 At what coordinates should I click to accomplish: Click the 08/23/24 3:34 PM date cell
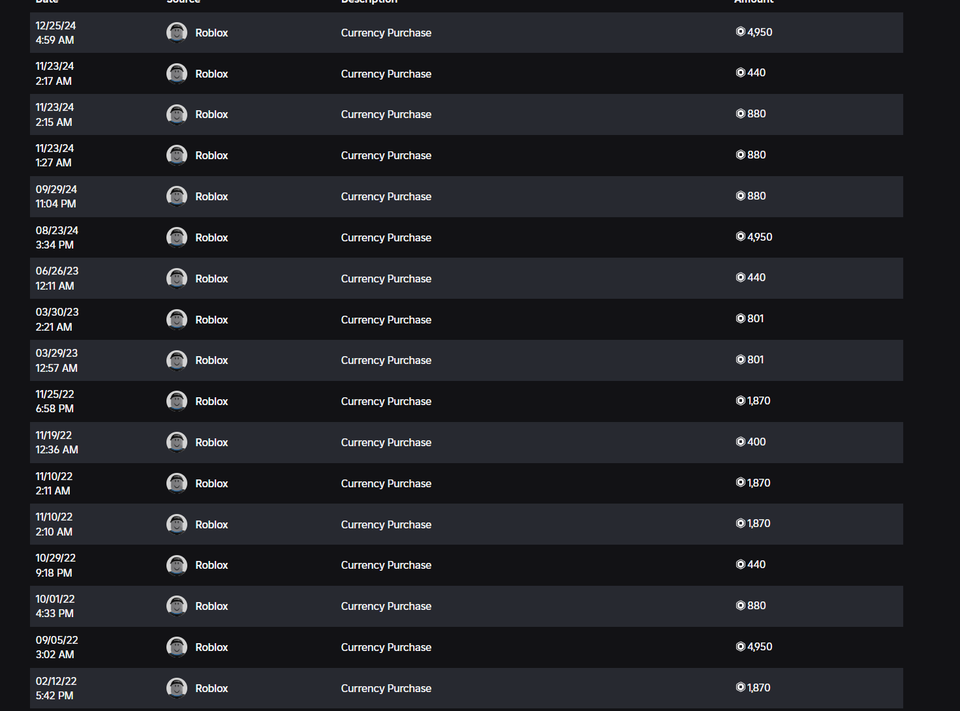[56, 238]
